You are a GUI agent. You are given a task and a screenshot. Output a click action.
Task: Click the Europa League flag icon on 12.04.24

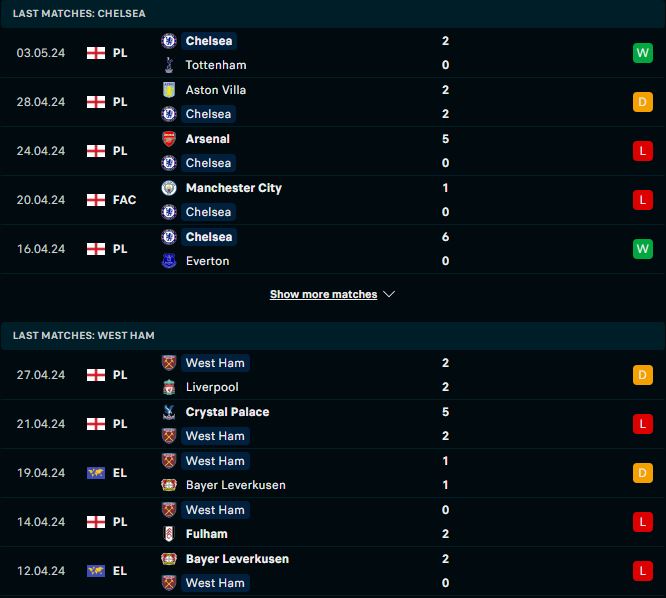pyautogui.click(x=96, y=571)
